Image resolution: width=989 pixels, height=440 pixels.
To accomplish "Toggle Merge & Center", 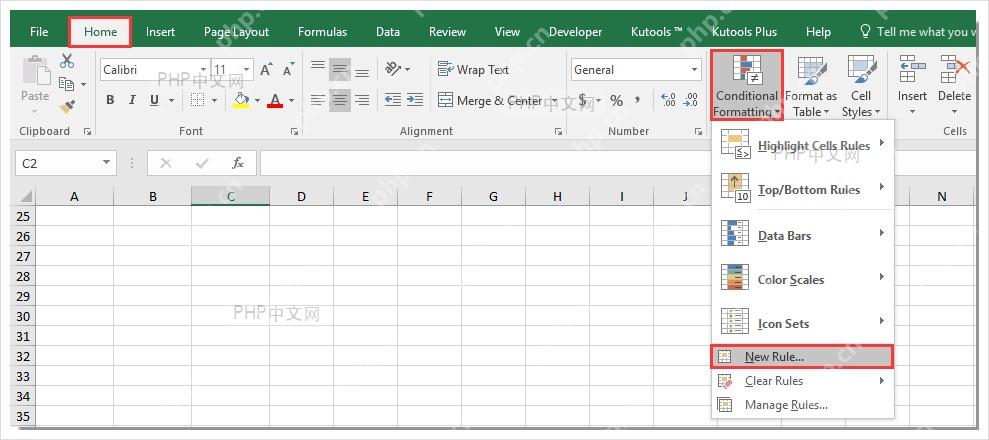I will [x=490, y=100].
